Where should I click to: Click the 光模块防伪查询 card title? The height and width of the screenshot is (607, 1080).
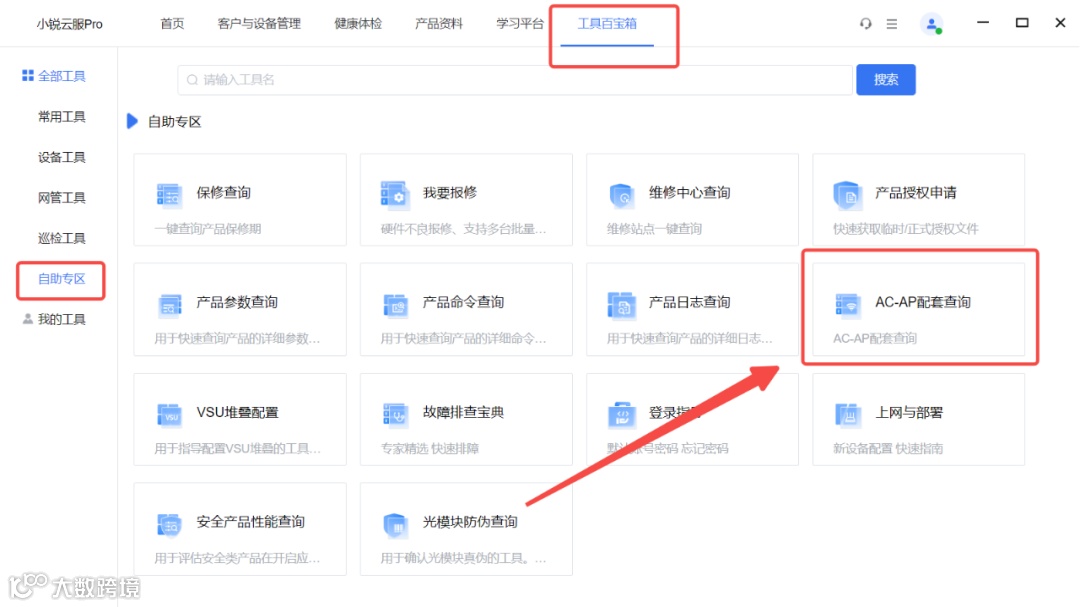(x=470, y=522)
